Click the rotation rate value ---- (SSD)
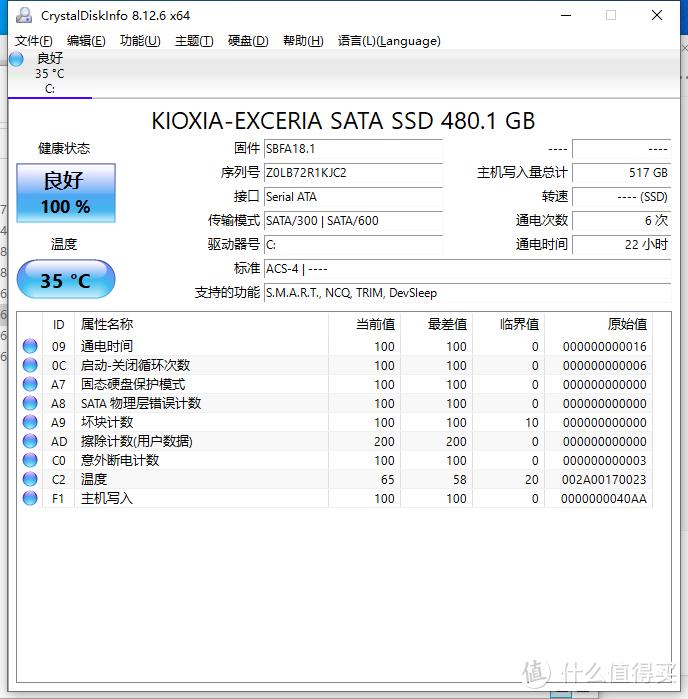 tap(622, 197)
